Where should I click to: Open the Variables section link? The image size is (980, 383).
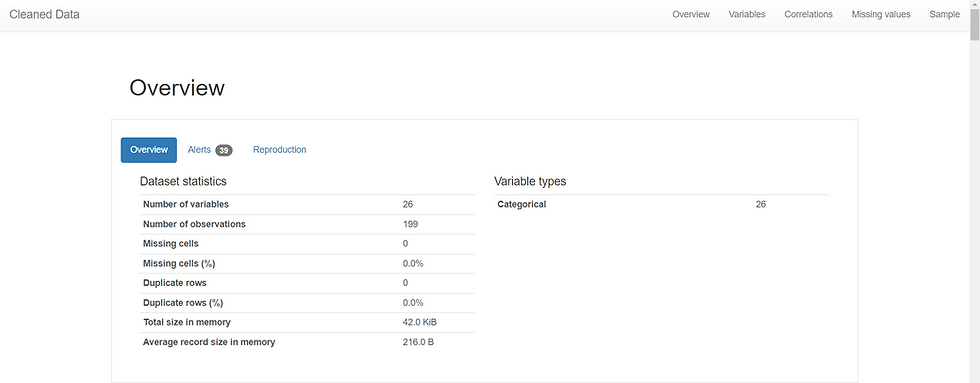746,14
